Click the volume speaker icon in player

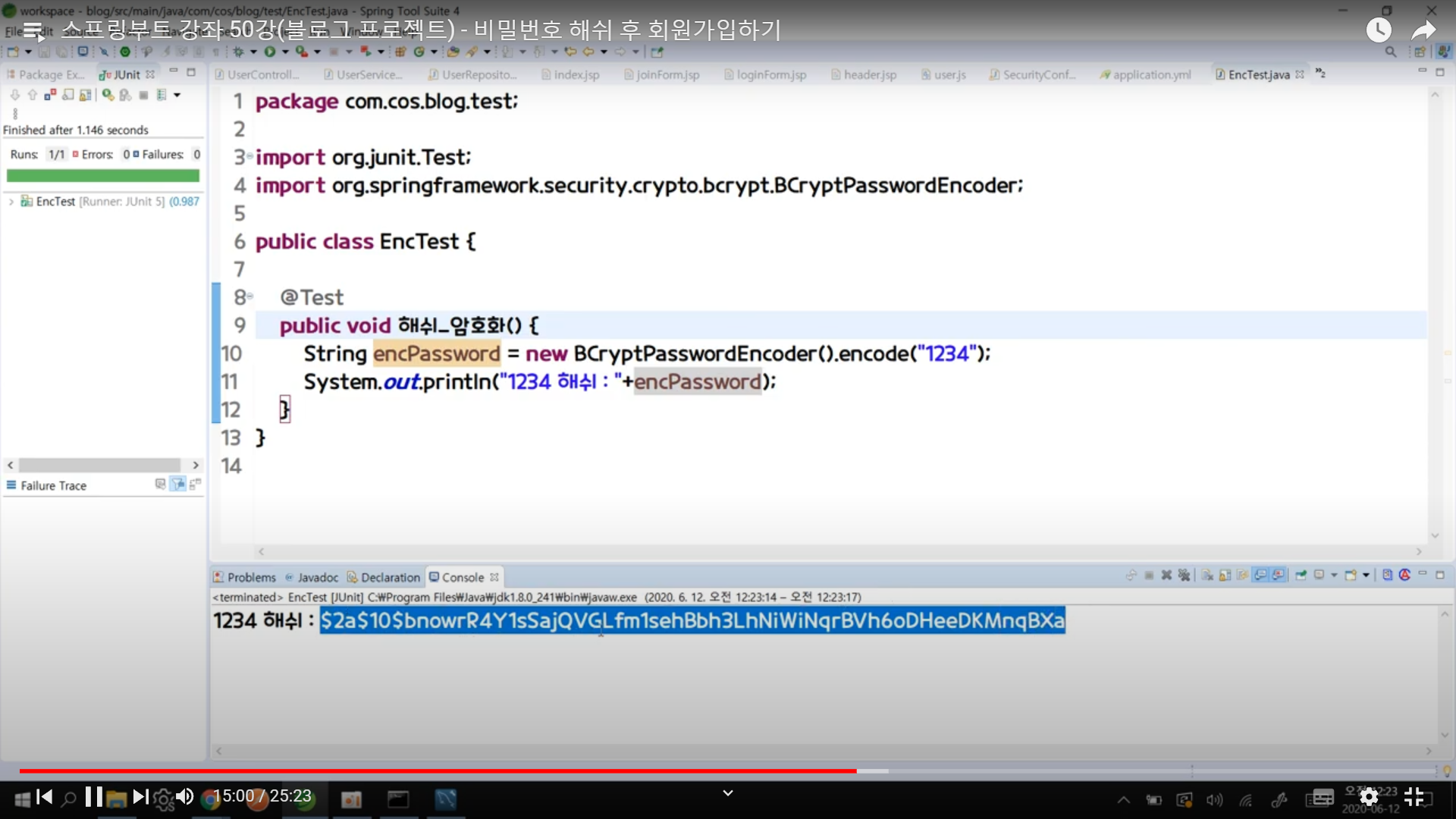click(x=184, y=797)
